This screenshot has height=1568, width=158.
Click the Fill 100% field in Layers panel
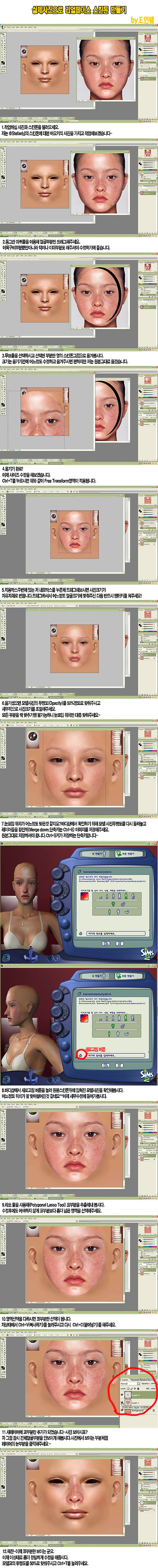153,1389
